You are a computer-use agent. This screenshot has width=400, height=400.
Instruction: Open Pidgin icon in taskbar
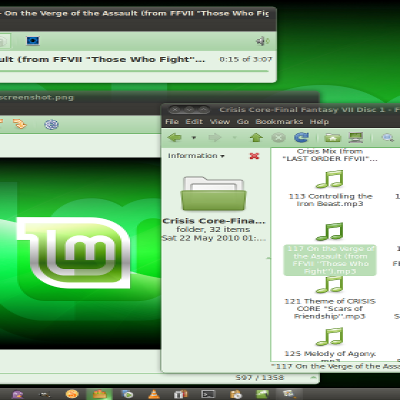[17, 394]
